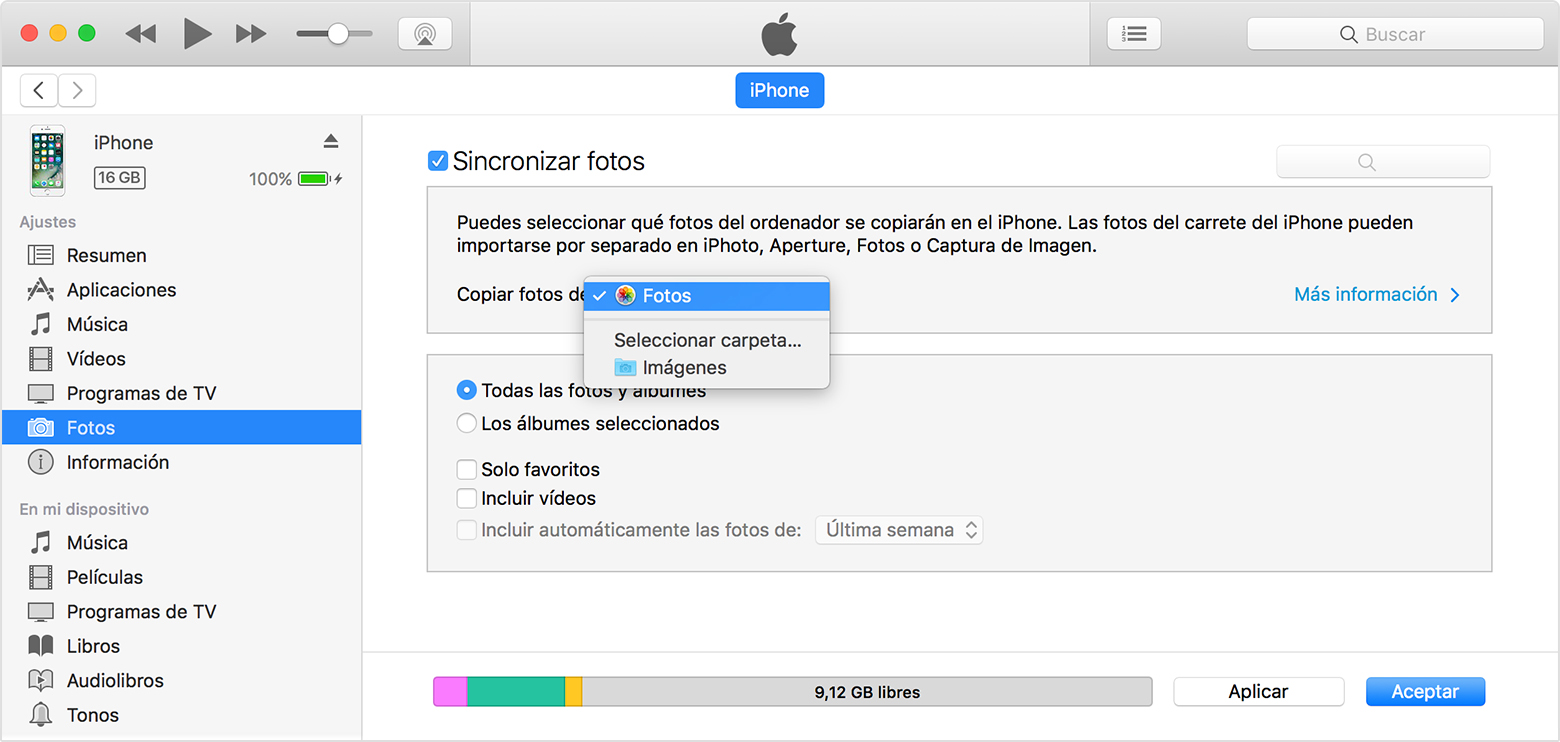Check the Incluir vídeos option
1560x742 pixels.
pyautogui.click(x=466, y=498)
